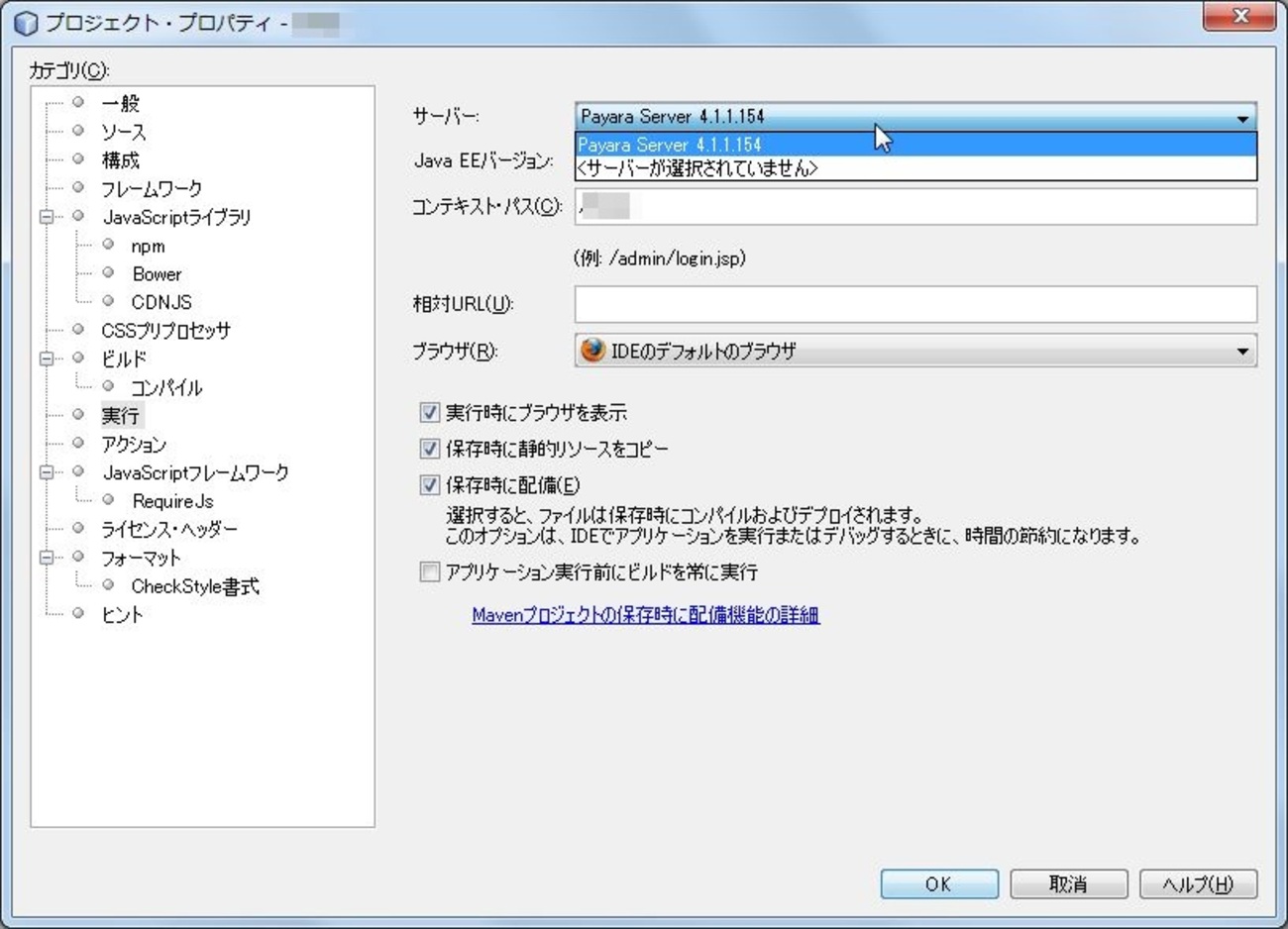Choose the <サーバーが選択されていません> option
Screen dimensions: 1288x929
coord(915,168)
